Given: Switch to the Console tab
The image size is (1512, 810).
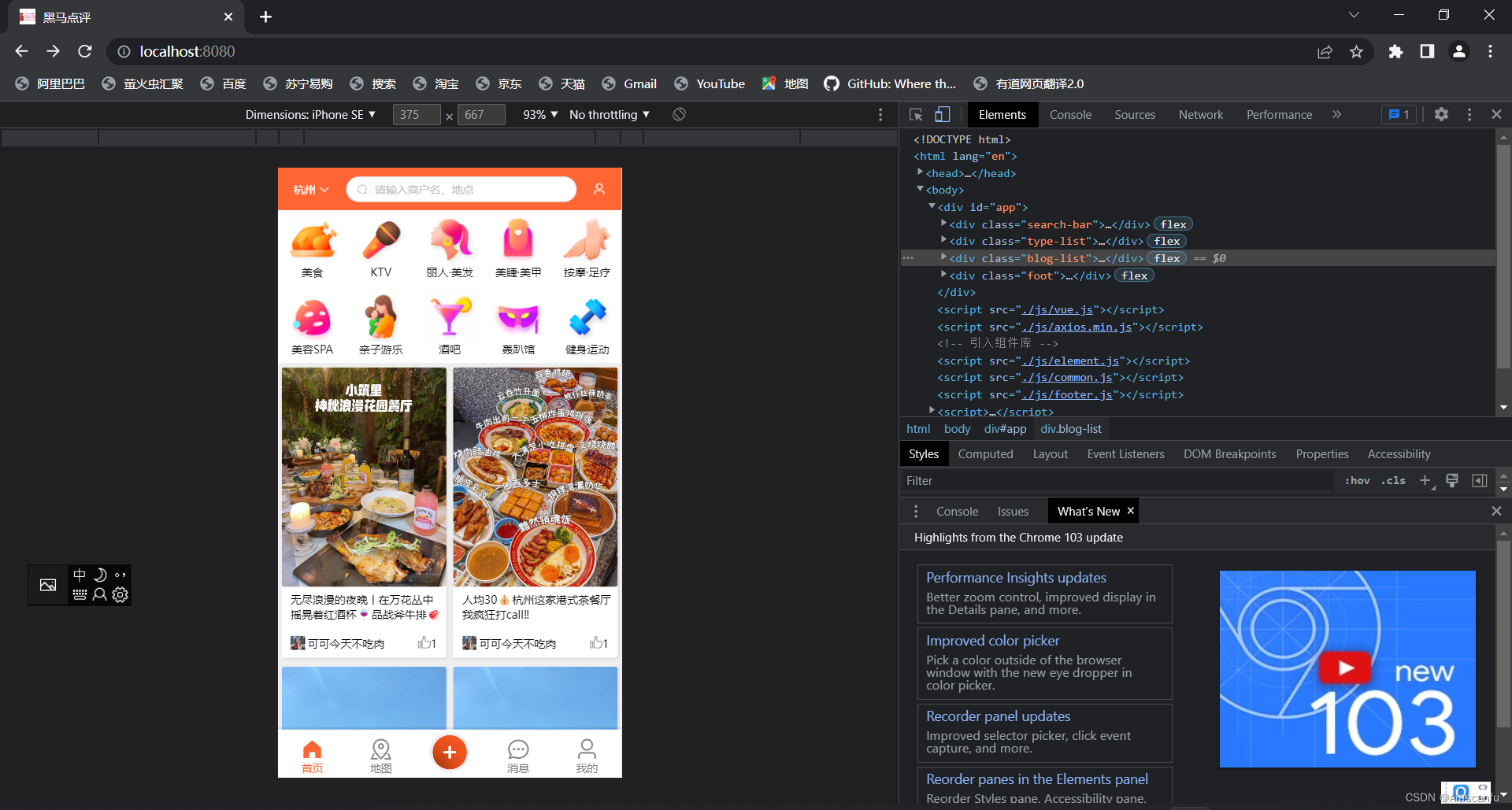Looking at the screenshot, I should click(x=1070, y=115).
